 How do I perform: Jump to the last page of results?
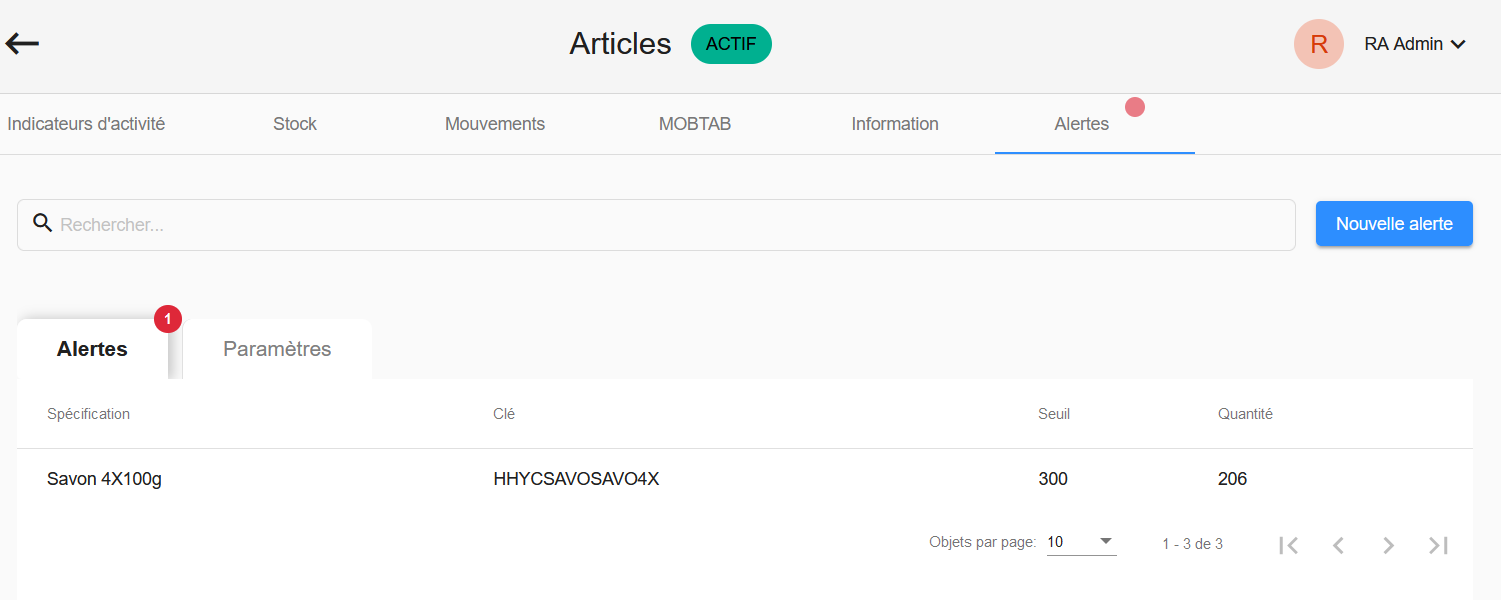pyautogui.click(x=1438, y=545)
